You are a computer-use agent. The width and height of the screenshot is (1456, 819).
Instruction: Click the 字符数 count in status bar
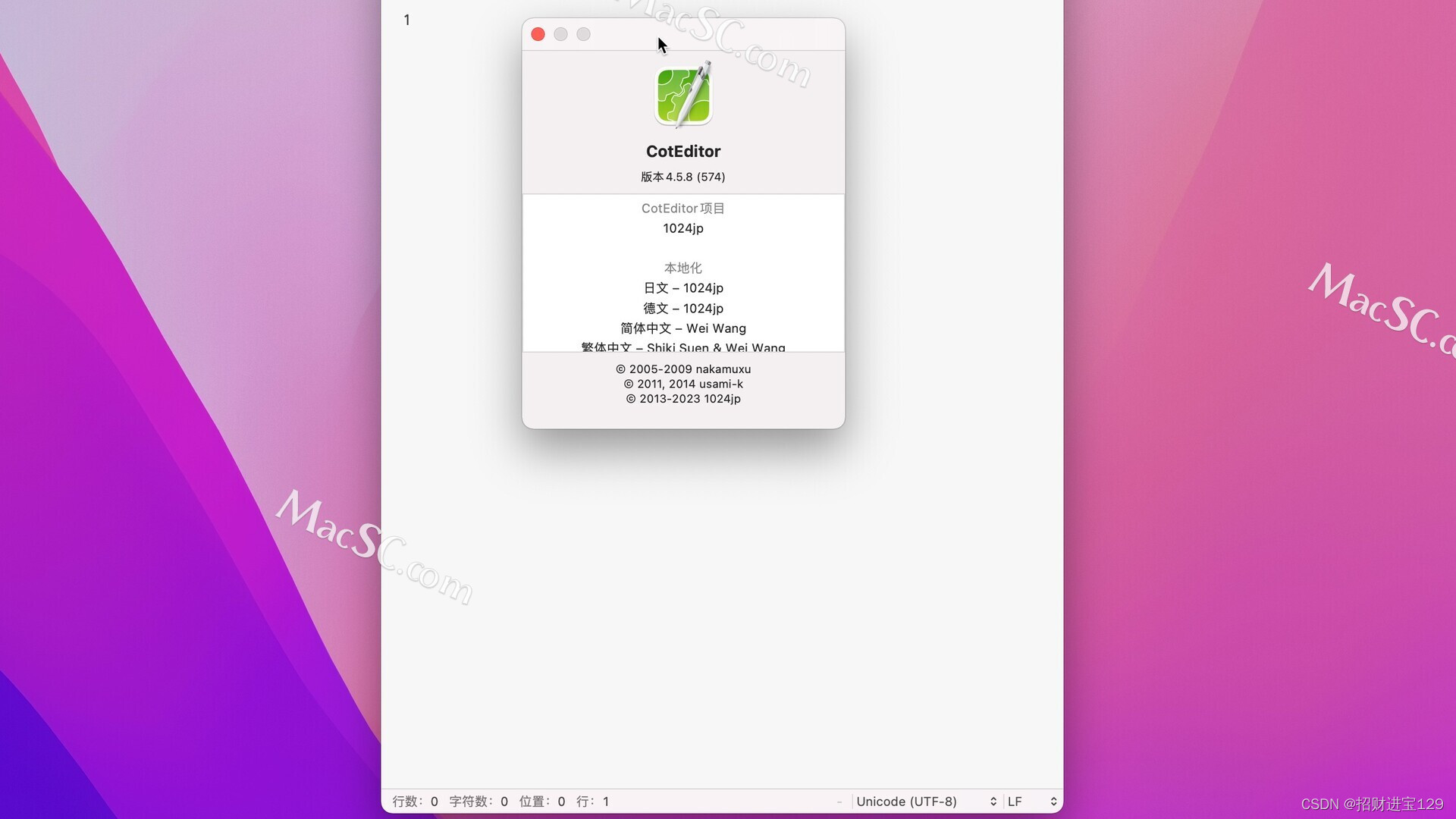479,802
